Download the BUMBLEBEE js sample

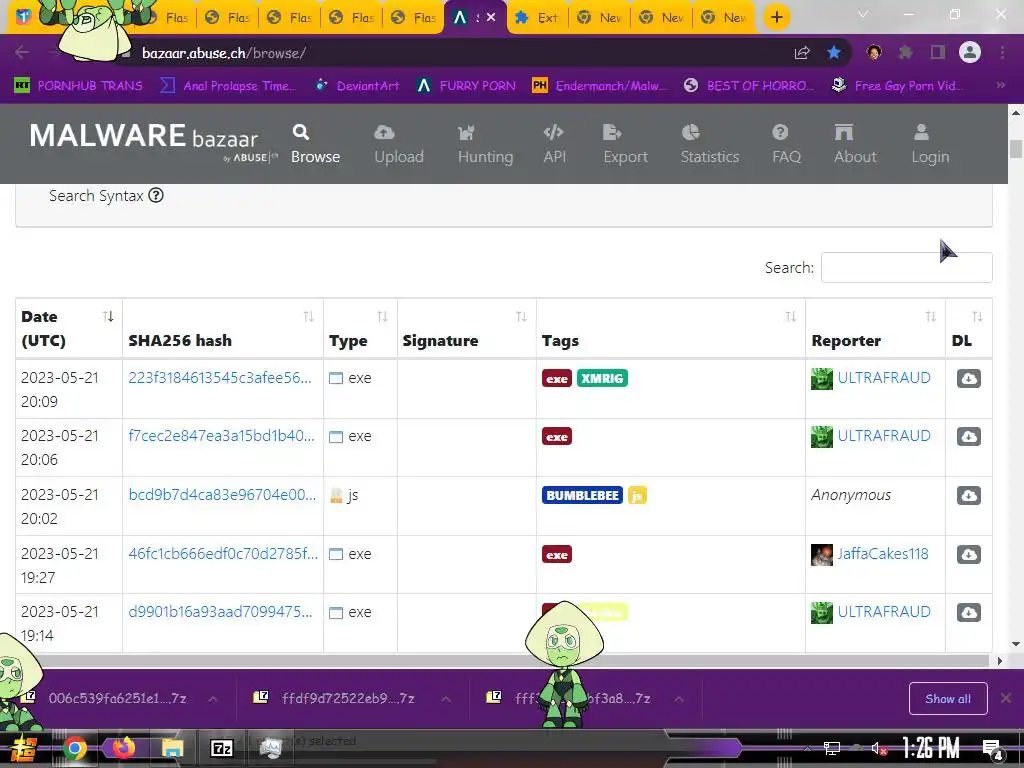(x=968, y=495)
